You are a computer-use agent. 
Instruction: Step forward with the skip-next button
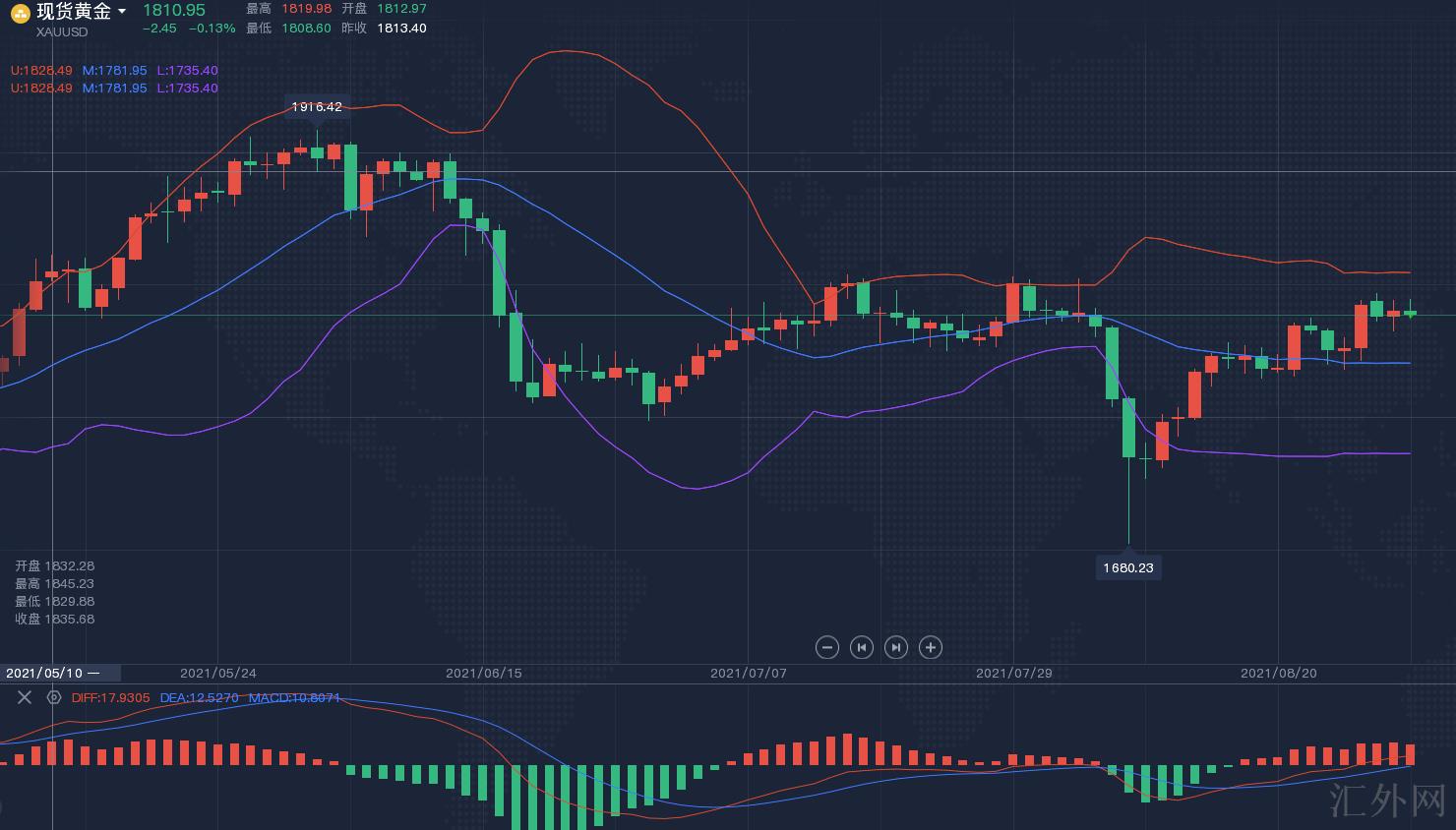point(895,647)
